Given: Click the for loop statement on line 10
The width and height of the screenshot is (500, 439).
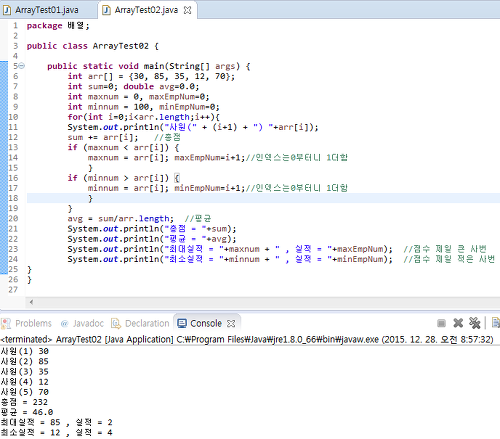Looking at the screenshot, I should pyautogui.click(x=144, y=117).
